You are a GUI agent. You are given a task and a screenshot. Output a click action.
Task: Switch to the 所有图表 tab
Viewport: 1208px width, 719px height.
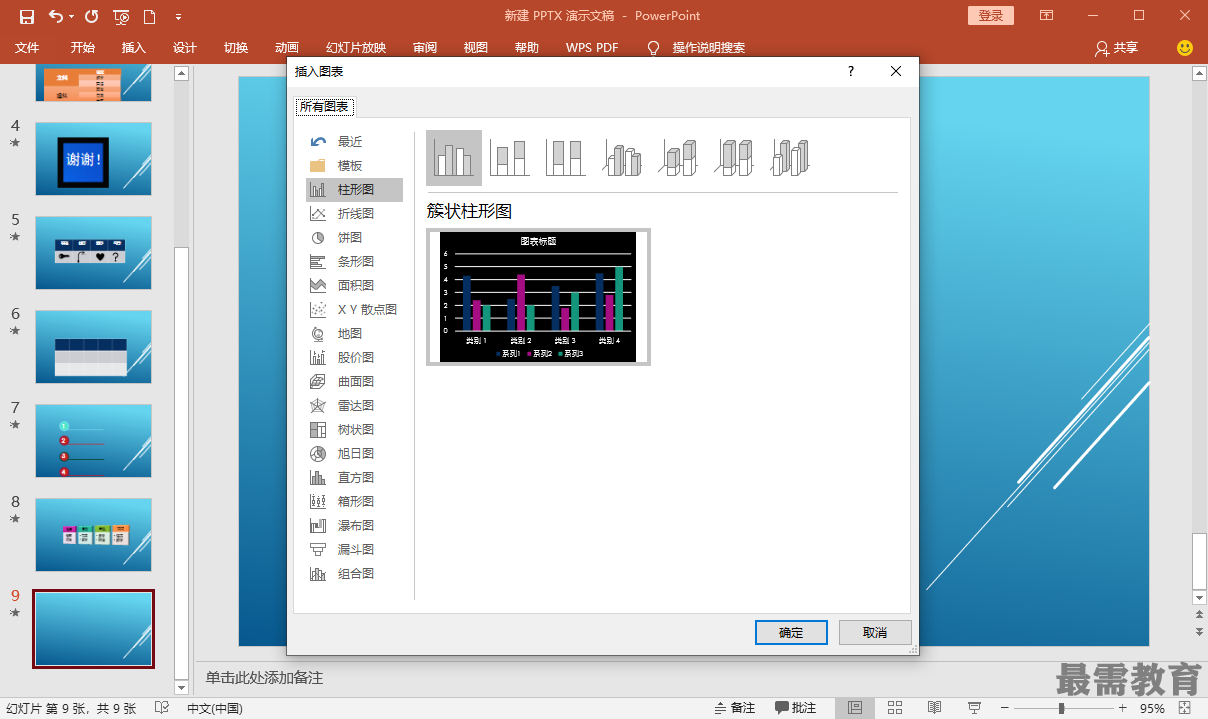click(325, 107)
